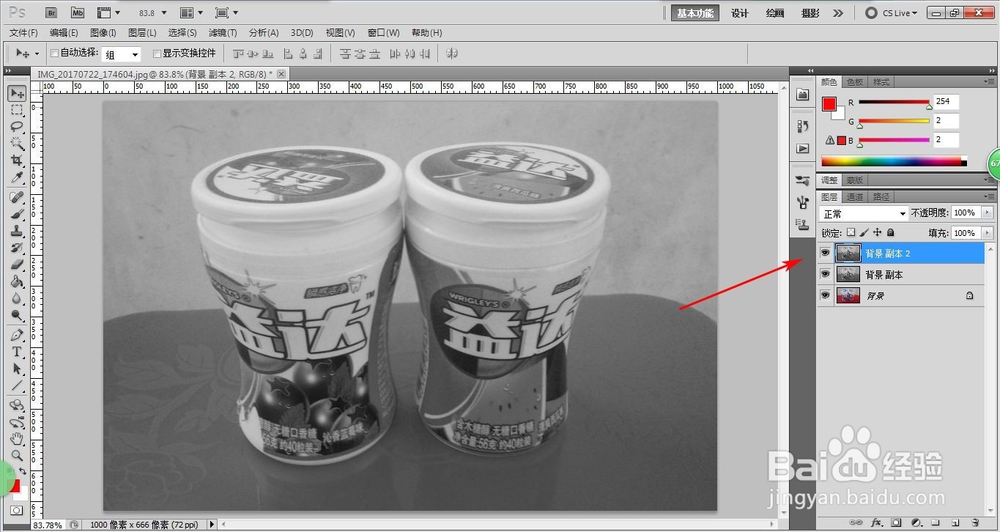The width and height of the screenshot is (1000, 532).
Task: Toggle Quick Mask mode icon
Action: [17, 511]
